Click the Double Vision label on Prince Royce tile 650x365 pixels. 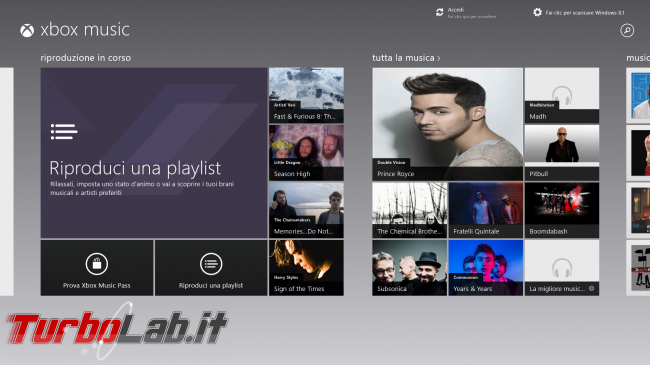click(x=391, y=163)
